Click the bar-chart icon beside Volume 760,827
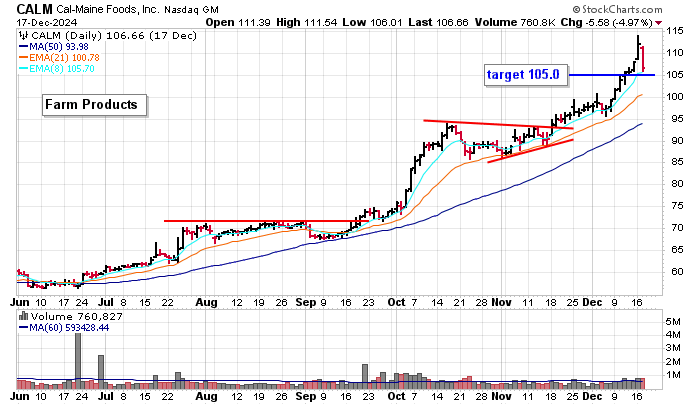Viewport: 700px width, 405px height. 23,317
